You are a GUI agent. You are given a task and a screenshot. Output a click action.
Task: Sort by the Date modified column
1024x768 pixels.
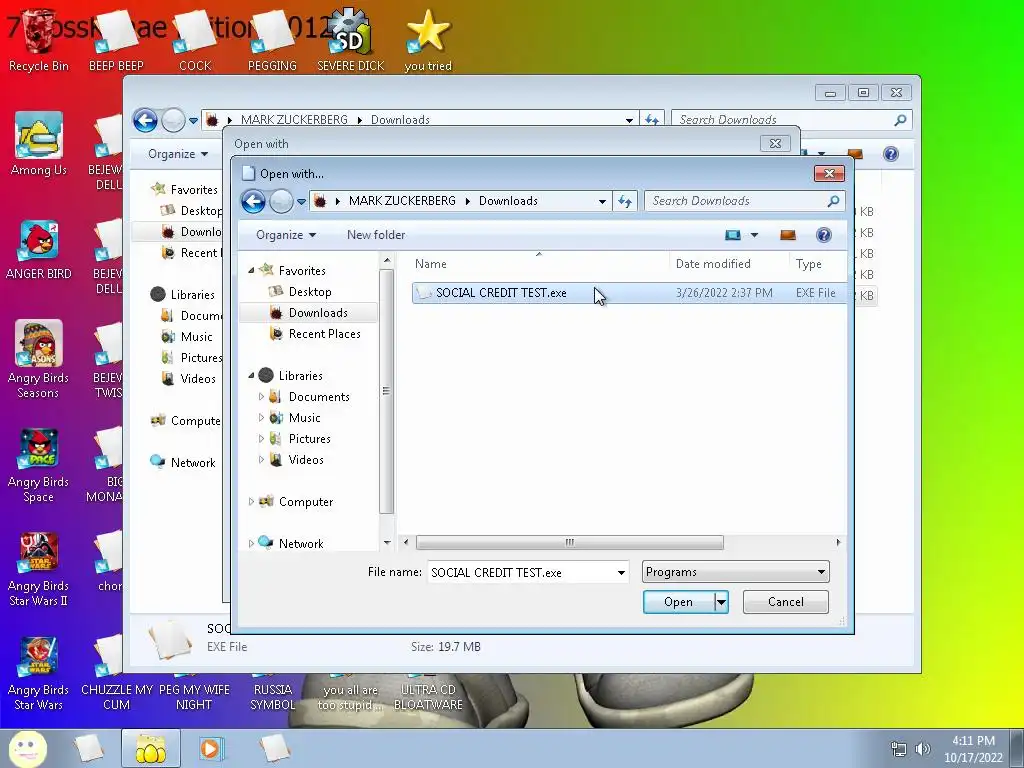click(729, 264)
